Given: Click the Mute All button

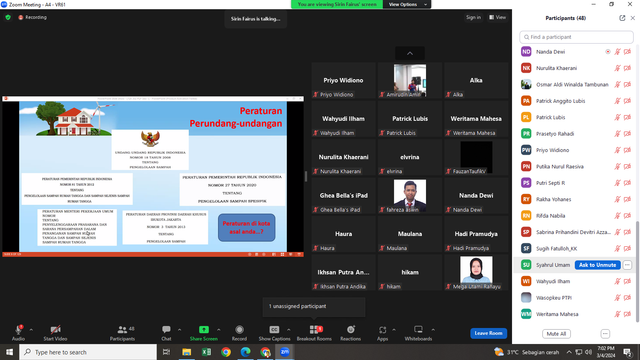Looking at the screenshot, I should tap(556, 334).
